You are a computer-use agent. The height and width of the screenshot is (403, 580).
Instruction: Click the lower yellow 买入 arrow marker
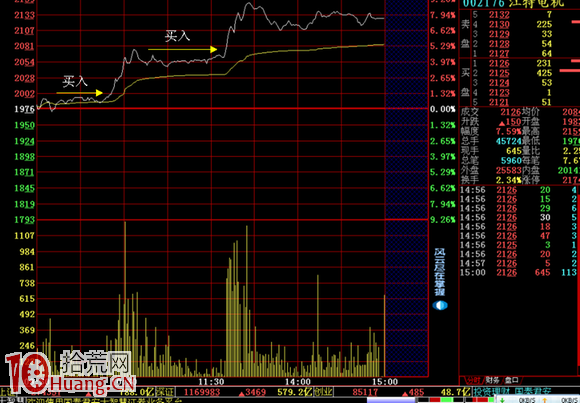point(79,93)
